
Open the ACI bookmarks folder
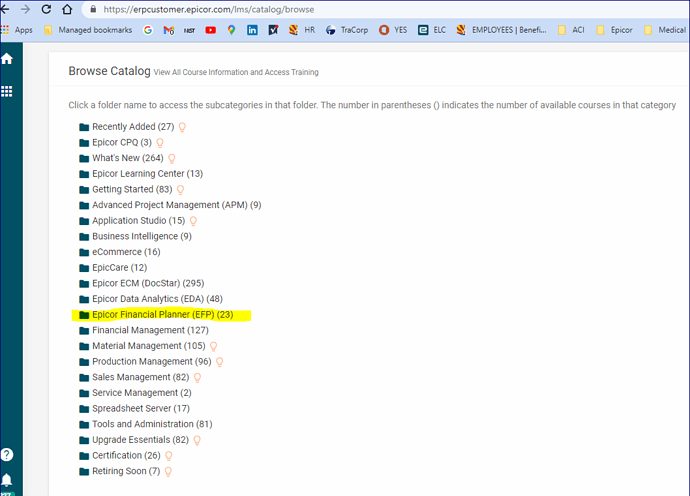click(x=571, y=30)
